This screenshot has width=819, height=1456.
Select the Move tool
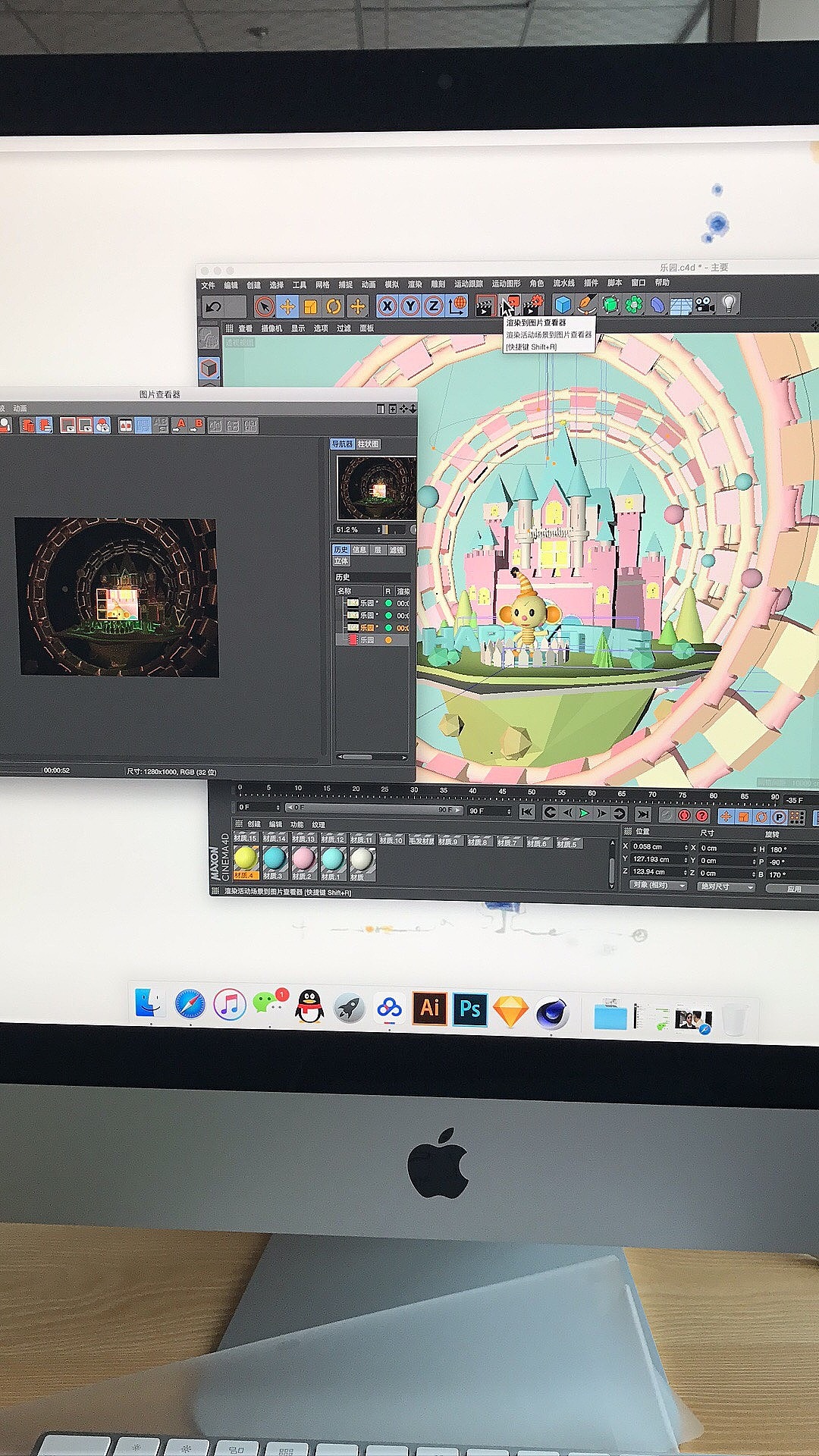(287, 306)
